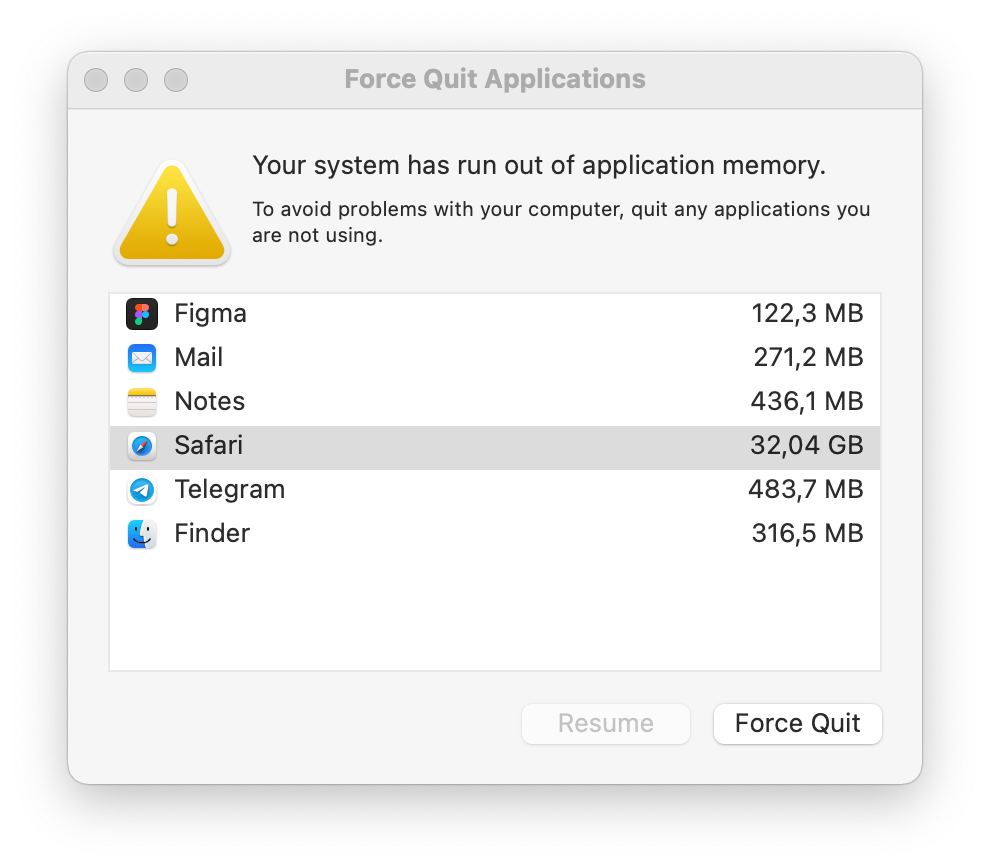Viewport: 990px width, 868px height.
Task: Select the Safari compass icon
Action: coord(141,446)
